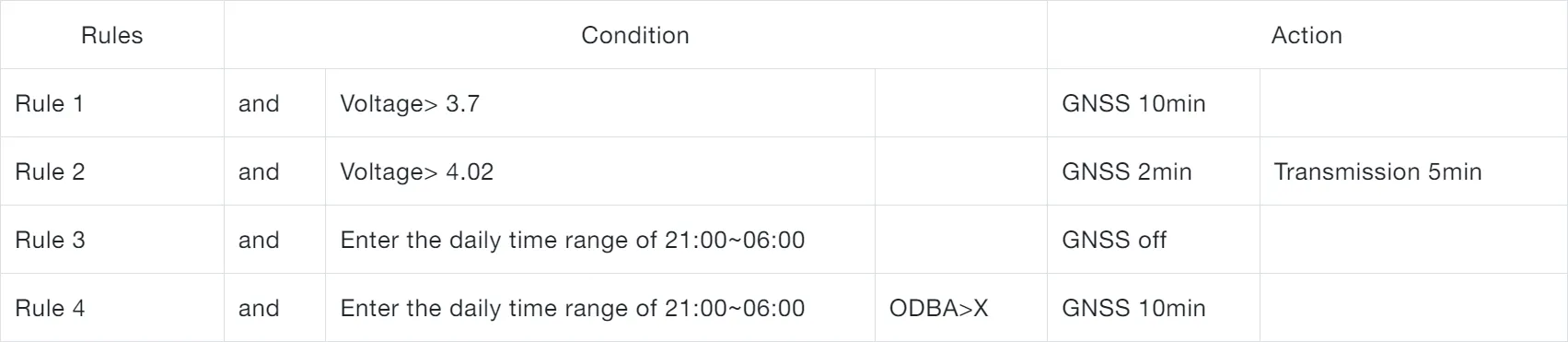Click the ODBA>X condition cell
The image size is (1568, 342).
[961, 308]
